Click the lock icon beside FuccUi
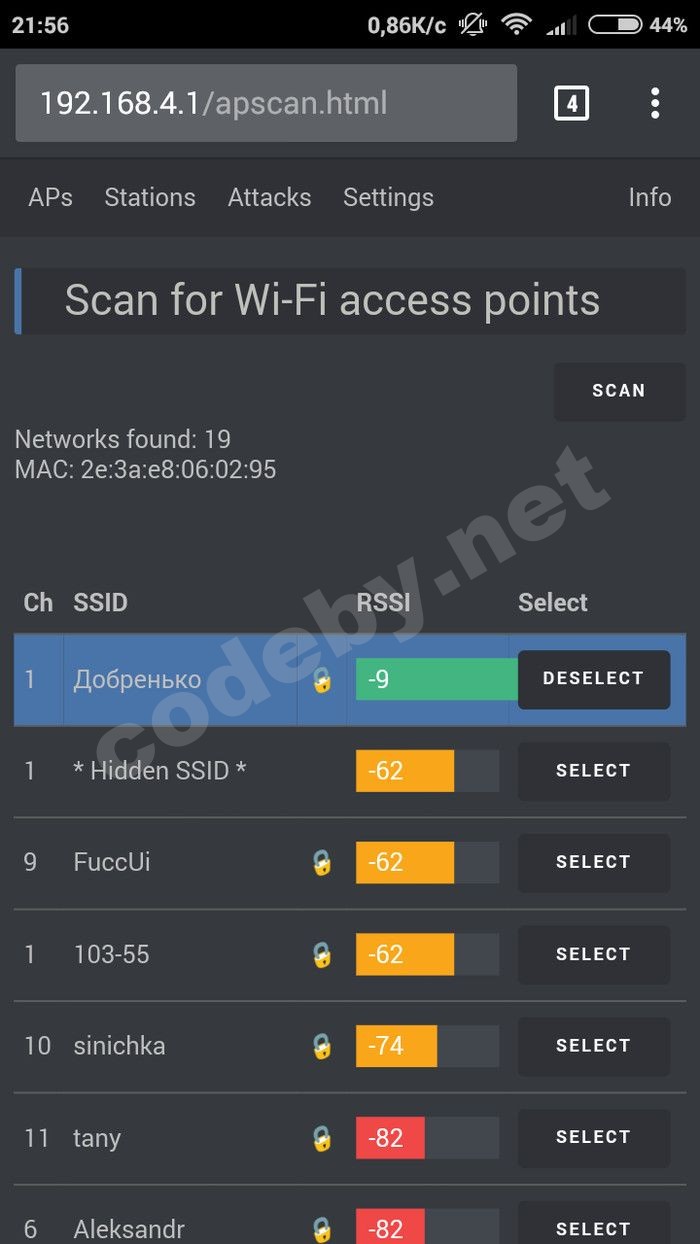This screenshot has height=1244, width=700. 322,862
